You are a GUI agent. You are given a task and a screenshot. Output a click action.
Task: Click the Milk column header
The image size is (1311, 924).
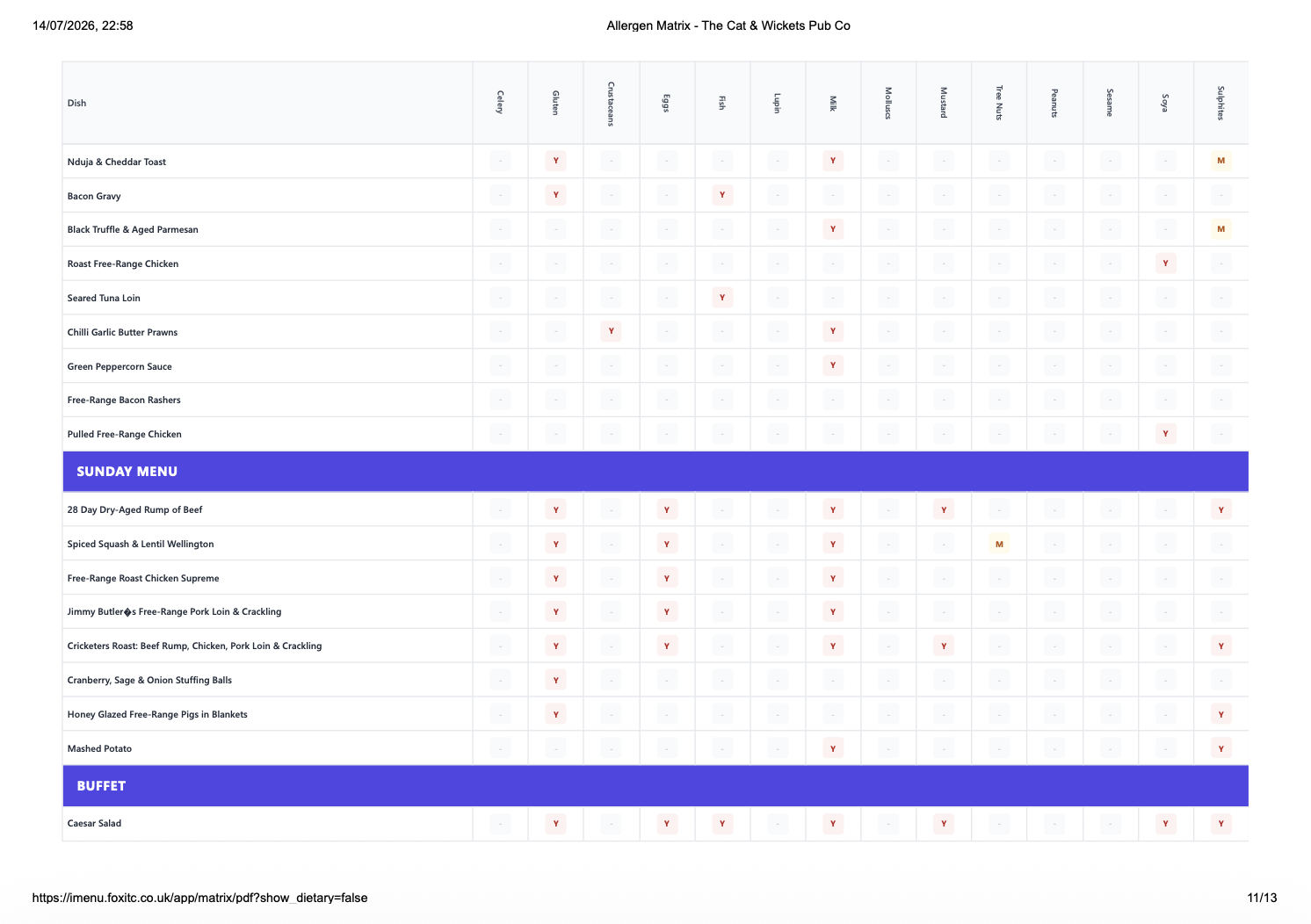[x=833, y=103]
